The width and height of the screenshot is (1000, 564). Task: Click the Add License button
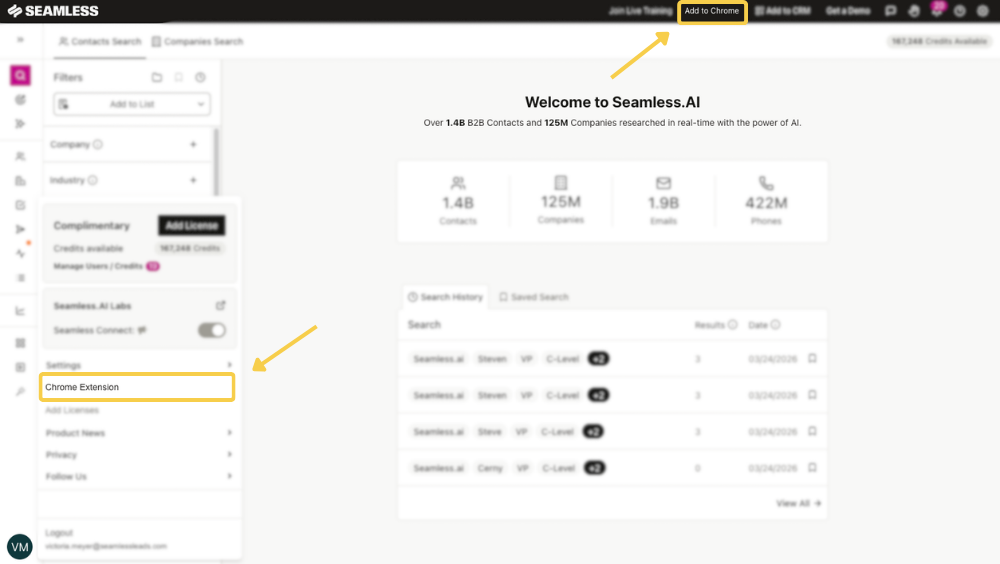click(x=191, y=225)
